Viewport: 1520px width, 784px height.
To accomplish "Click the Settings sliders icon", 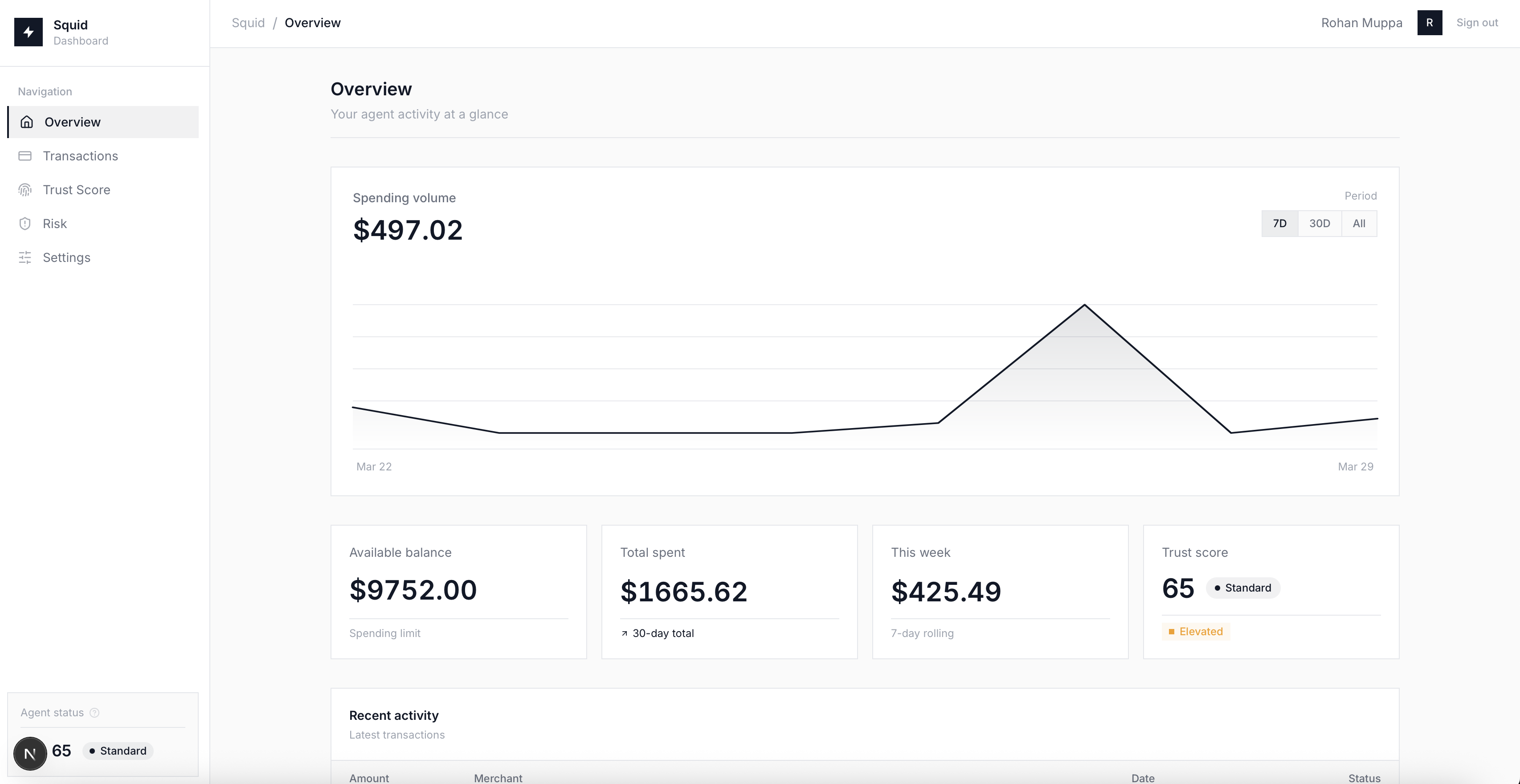I will pos(25,258).
